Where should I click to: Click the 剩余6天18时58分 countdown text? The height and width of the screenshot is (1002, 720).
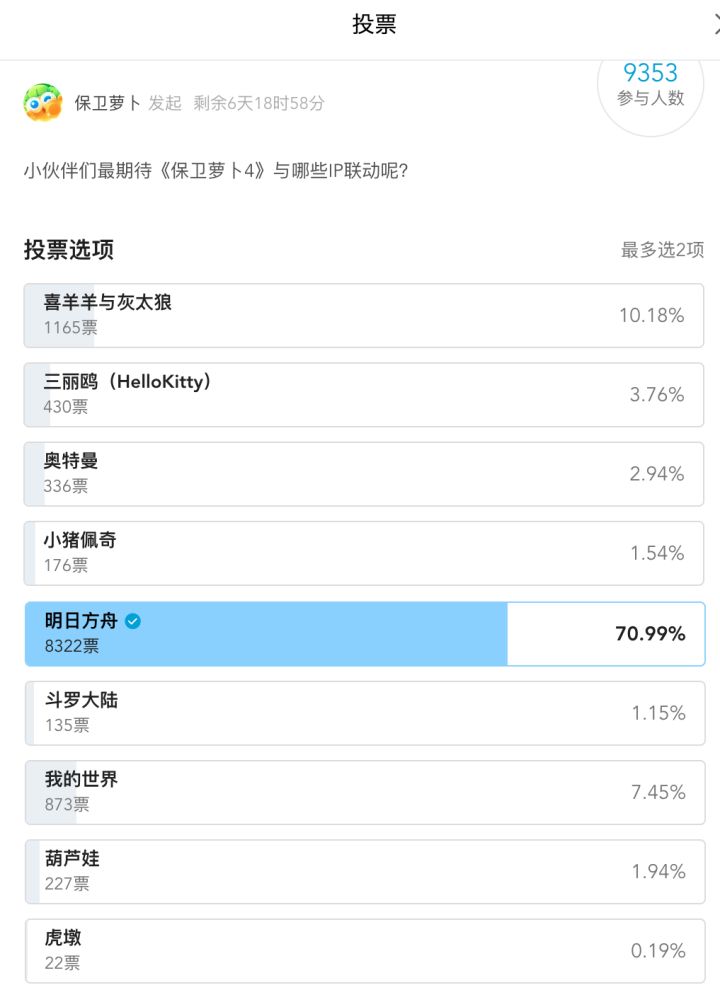(x=259, y=103)
